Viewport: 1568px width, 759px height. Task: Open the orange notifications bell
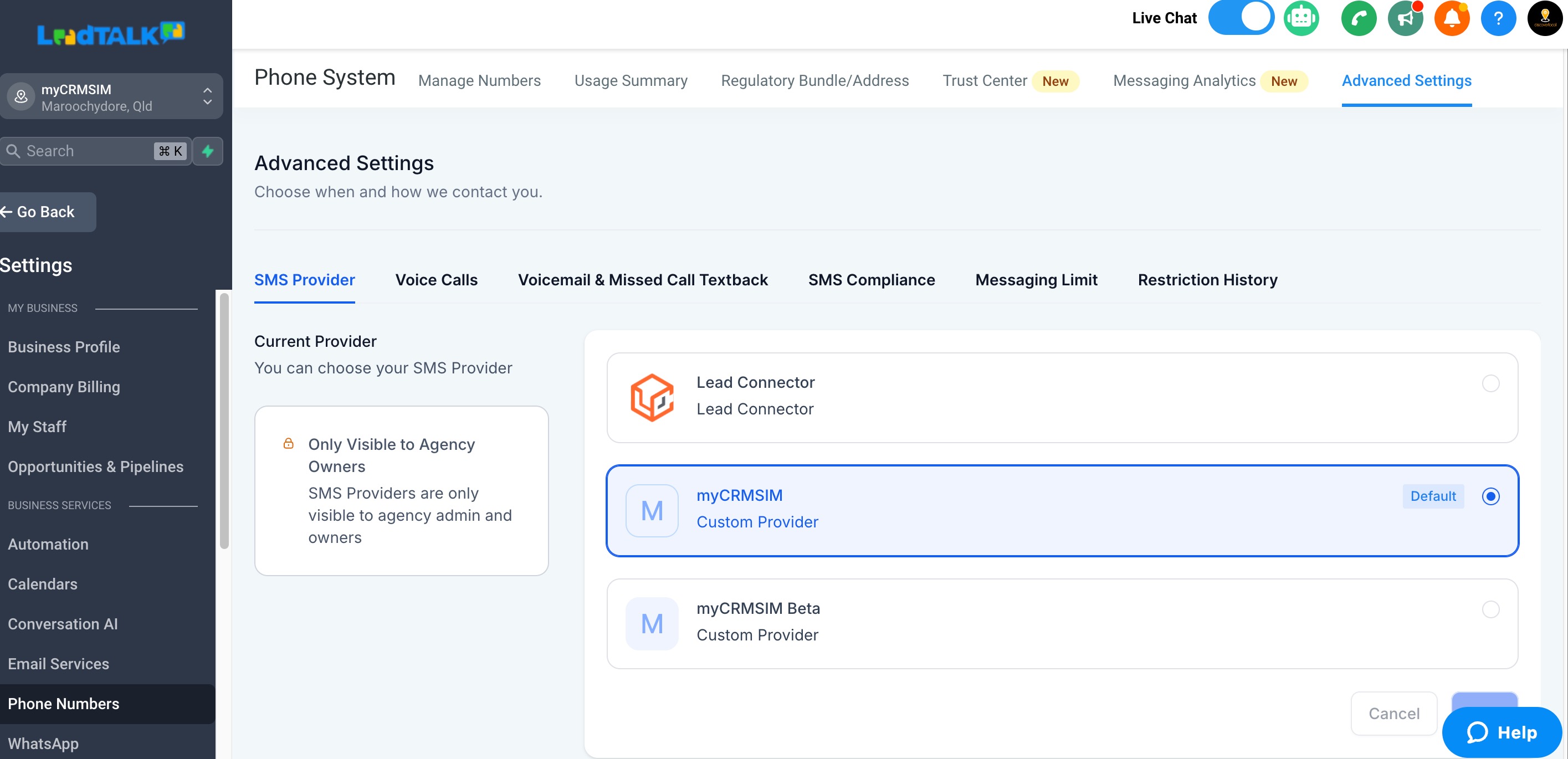click(1452, 18)
